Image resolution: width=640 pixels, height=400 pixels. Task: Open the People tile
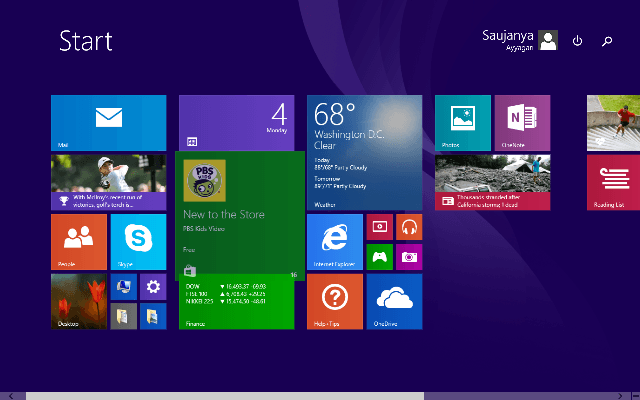coord(79,242)
